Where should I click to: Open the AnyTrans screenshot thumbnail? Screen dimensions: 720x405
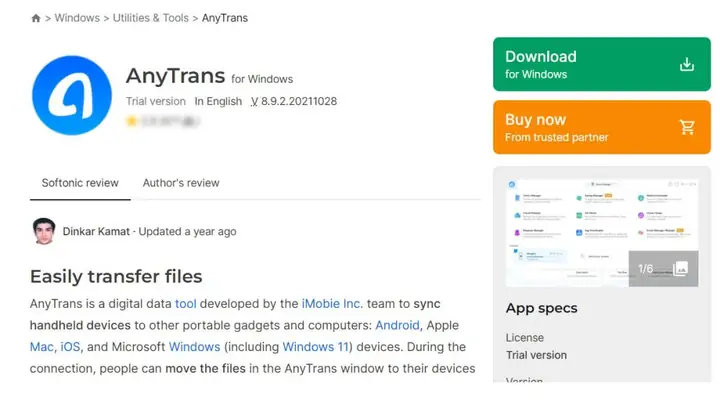(x=602, y=233)
